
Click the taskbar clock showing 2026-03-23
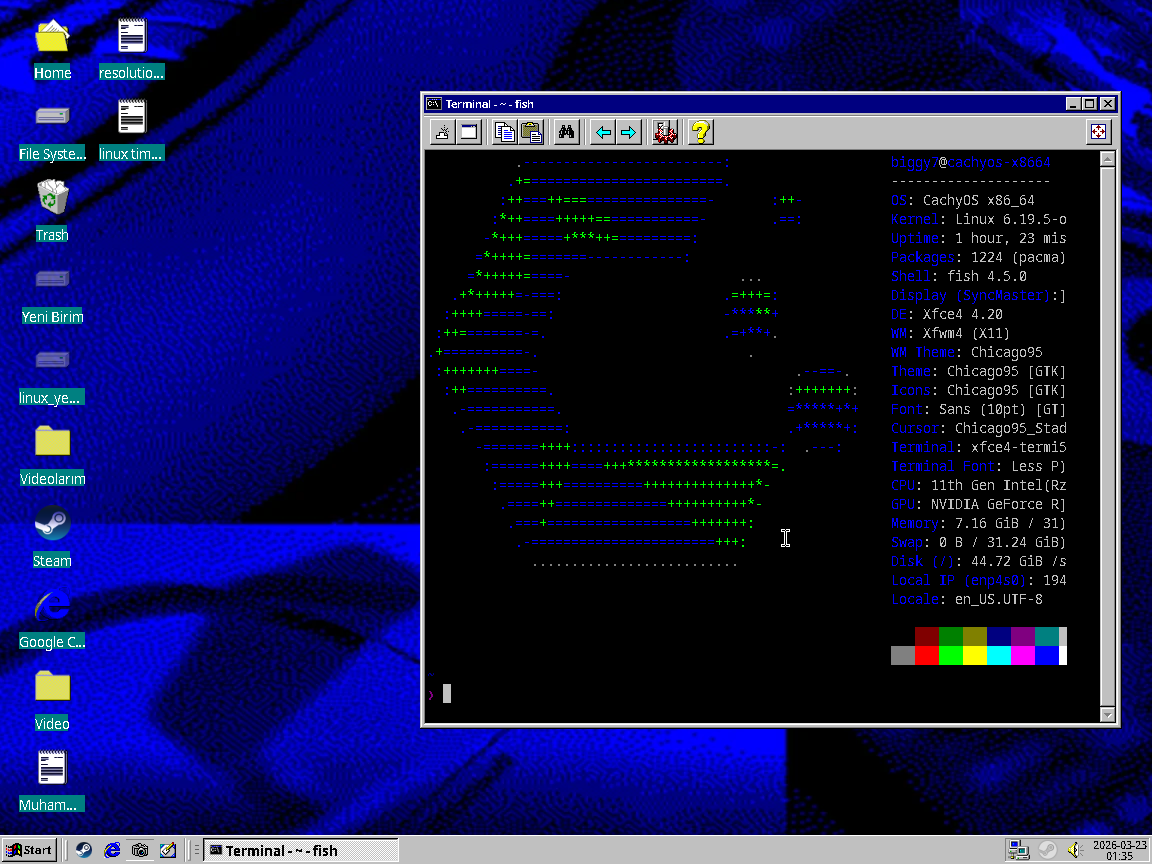(1119, 850)
